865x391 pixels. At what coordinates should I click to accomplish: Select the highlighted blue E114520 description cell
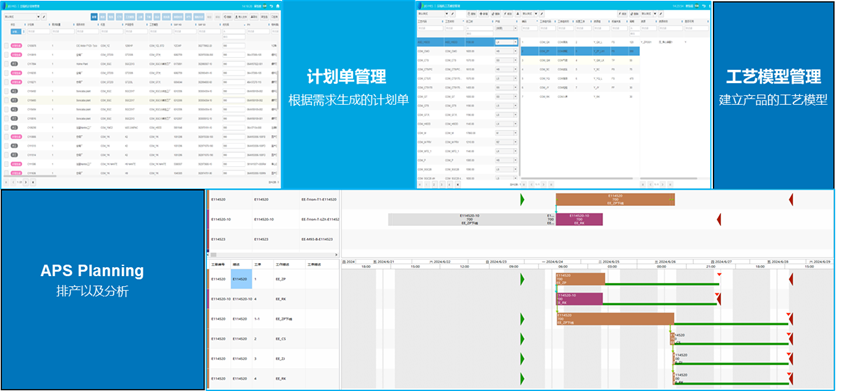tap(241, 279)
